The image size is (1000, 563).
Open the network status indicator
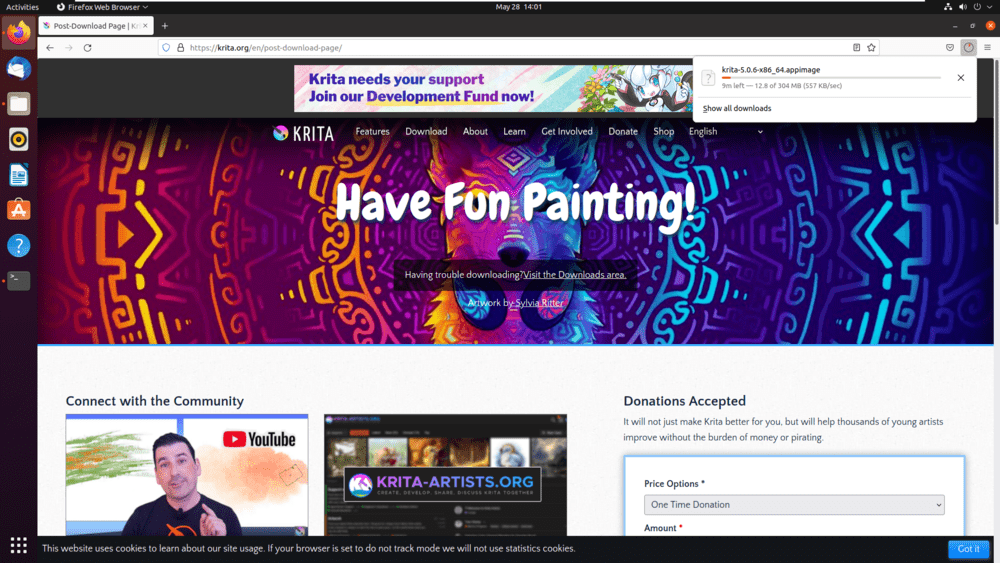(948, 7)
